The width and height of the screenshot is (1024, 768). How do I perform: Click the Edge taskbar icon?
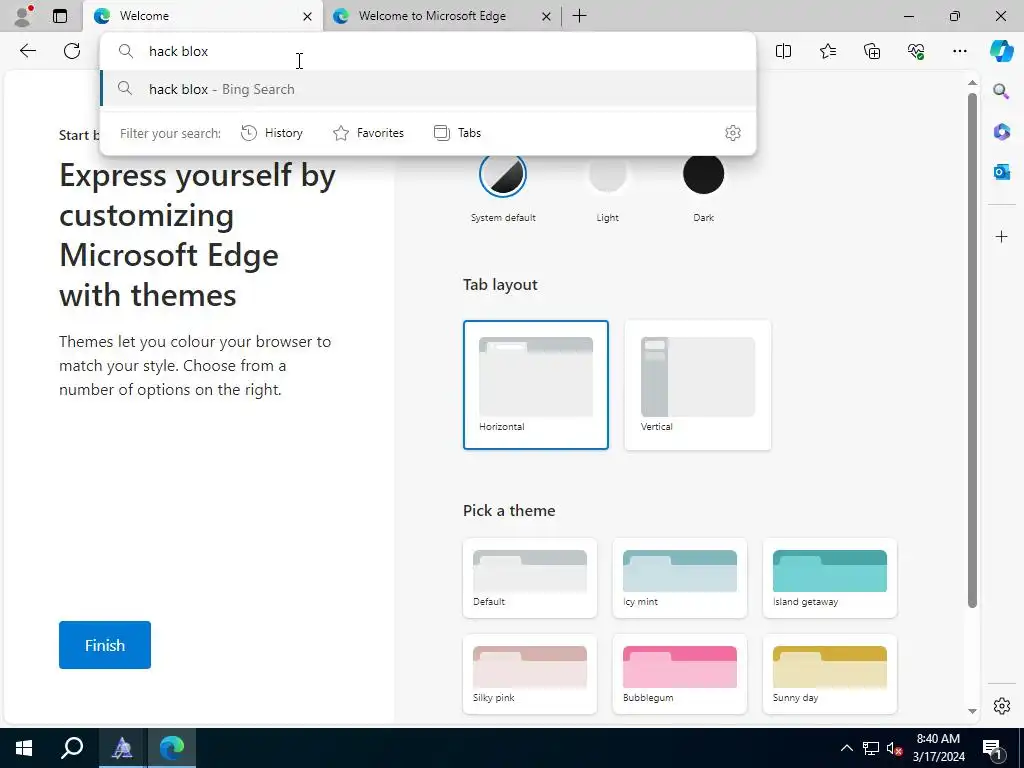[172, 748]
